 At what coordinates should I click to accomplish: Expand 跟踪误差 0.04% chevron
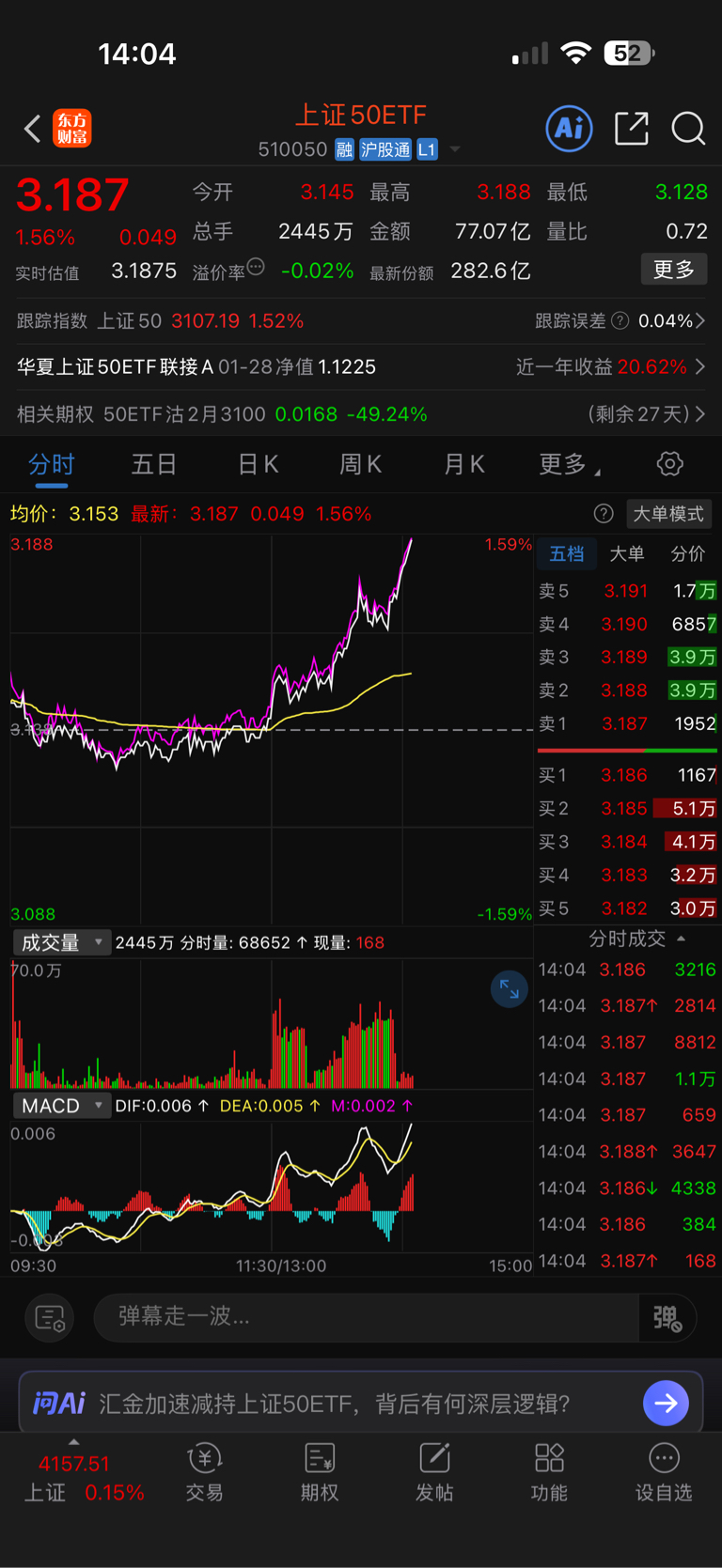point(700,321)
